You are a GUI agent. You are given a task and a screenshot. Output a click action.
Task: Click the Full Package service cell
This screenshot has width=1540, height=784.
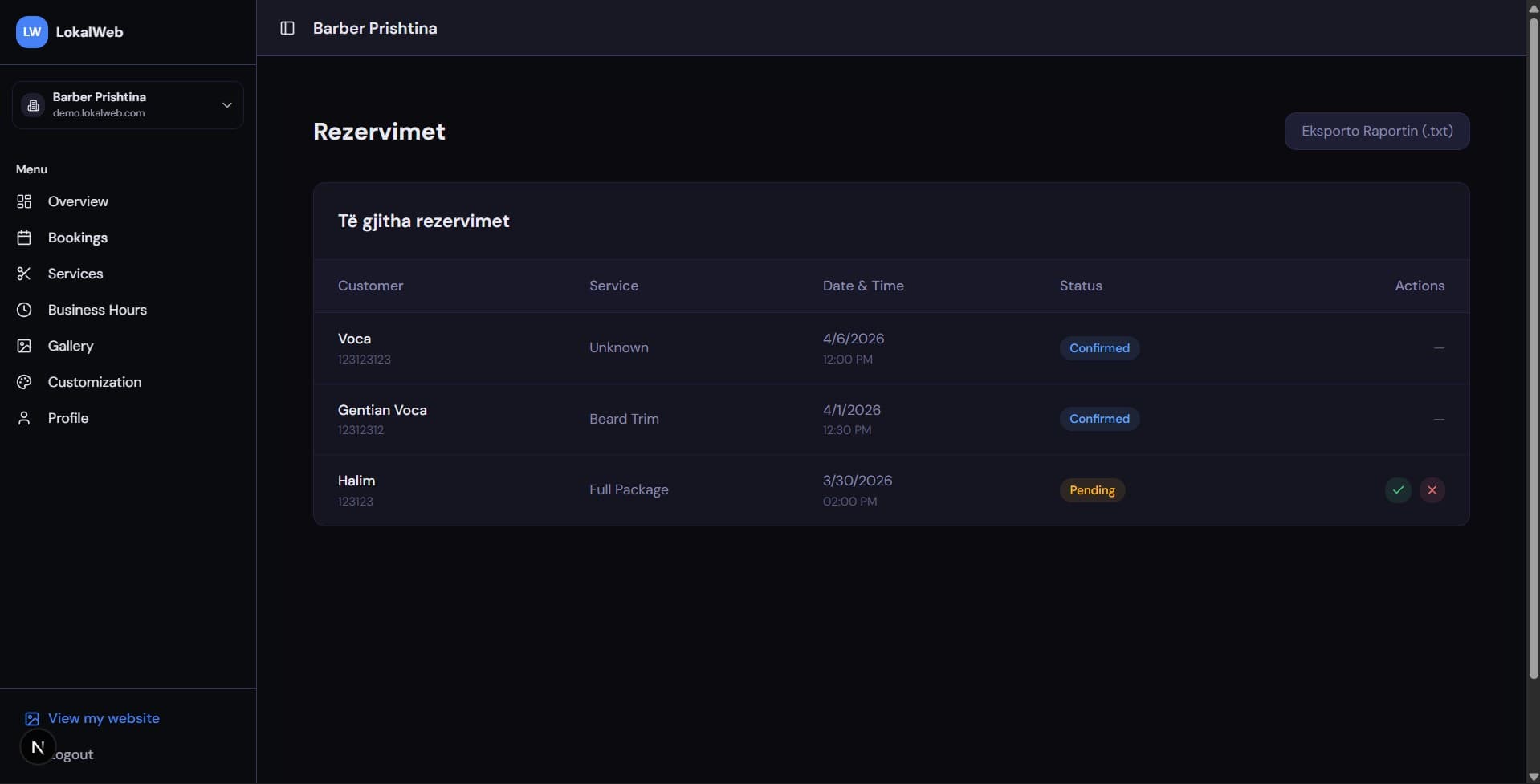pyautogui.click(x=629, y=489)
